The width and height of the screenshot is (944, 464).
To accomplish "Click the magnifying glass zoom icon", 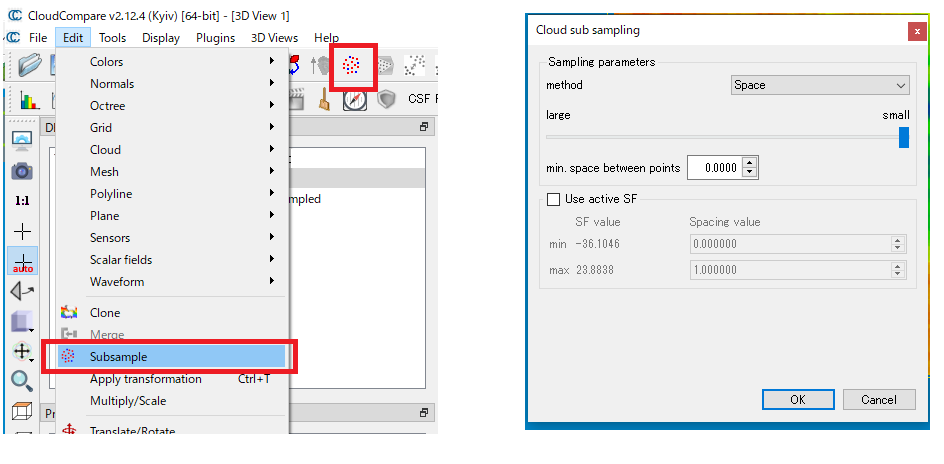I will [22, 380].
